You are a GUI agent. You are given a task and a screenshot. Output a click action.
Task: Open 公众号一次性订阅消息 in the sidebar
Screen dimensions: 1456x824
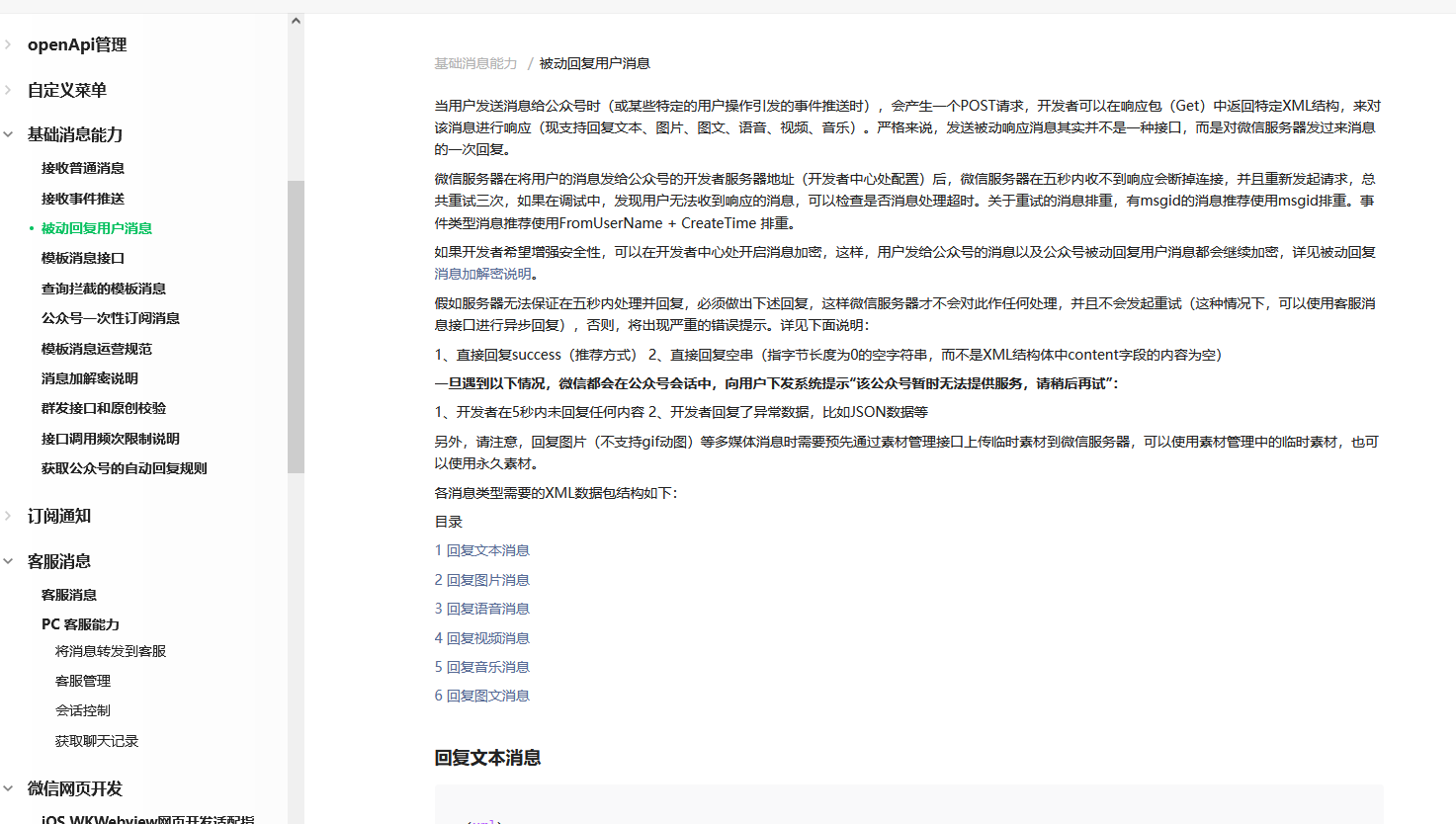tap(111, 318)
